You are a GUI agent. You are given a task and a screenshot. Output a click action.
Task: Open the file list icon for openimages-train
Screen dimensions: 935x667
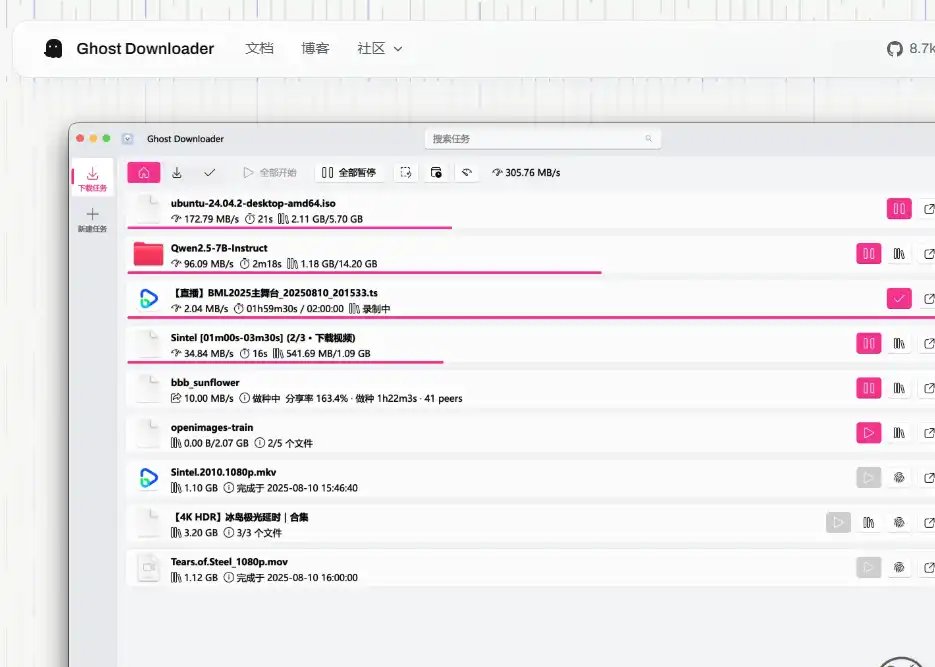click(x=899, y=433)
